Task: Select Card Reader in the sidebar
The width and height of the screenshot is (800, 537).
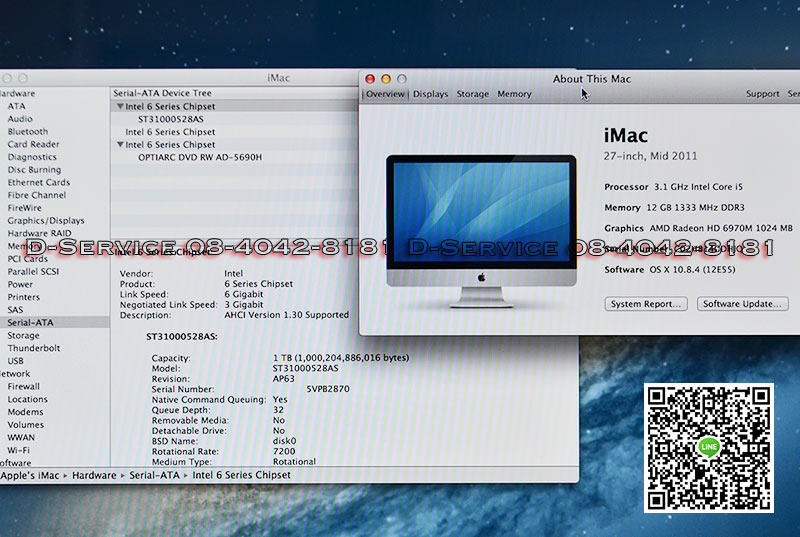Action: [33, 144]
